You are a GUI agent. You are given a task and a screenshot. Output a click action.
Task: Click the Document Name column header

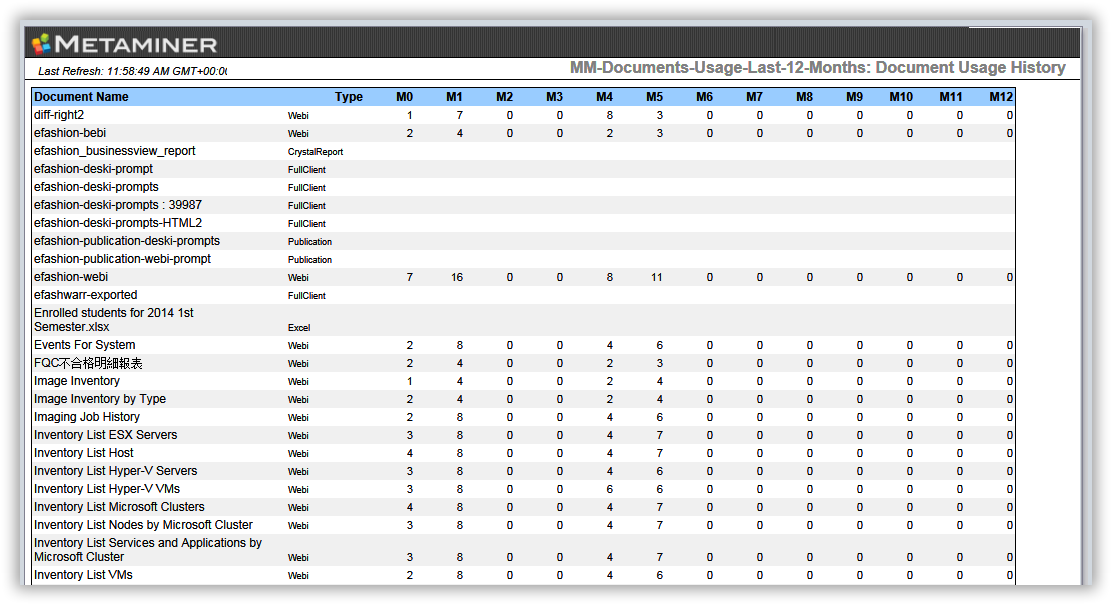click(82, 97)
